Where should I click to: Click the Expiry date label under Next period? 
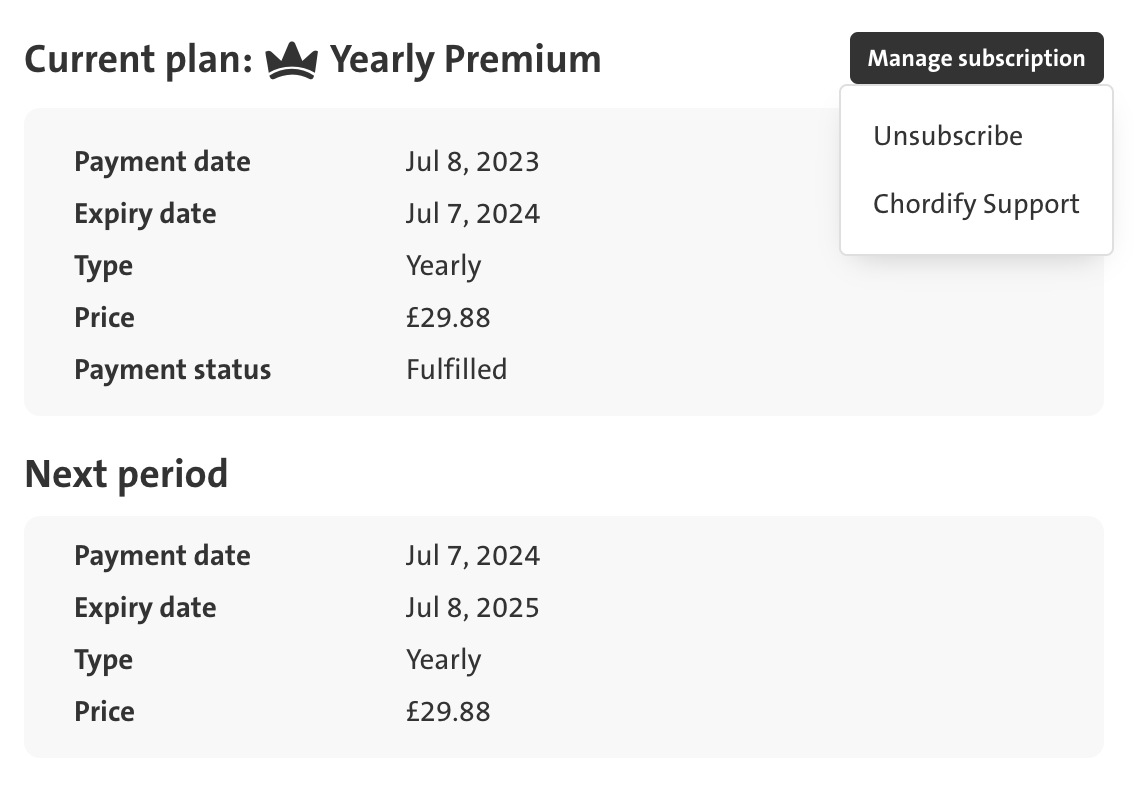(x=145, y=609)
